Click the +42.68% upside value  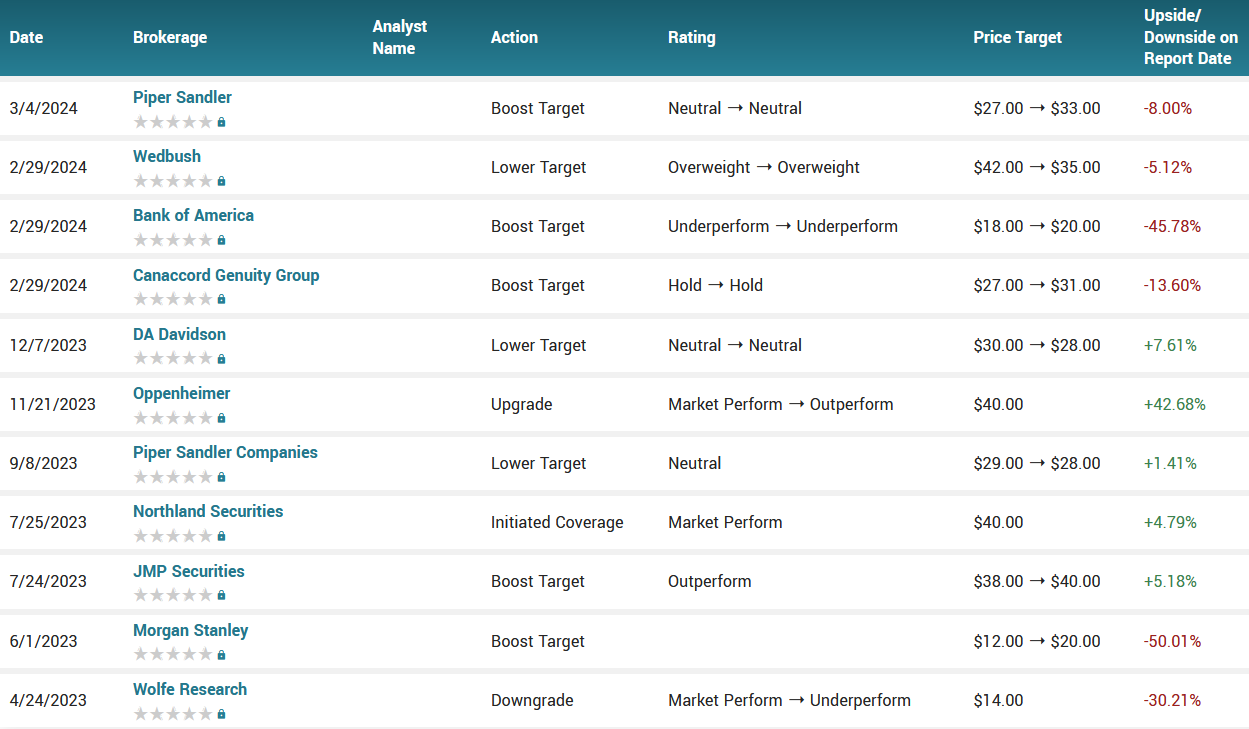(1175, 404)
